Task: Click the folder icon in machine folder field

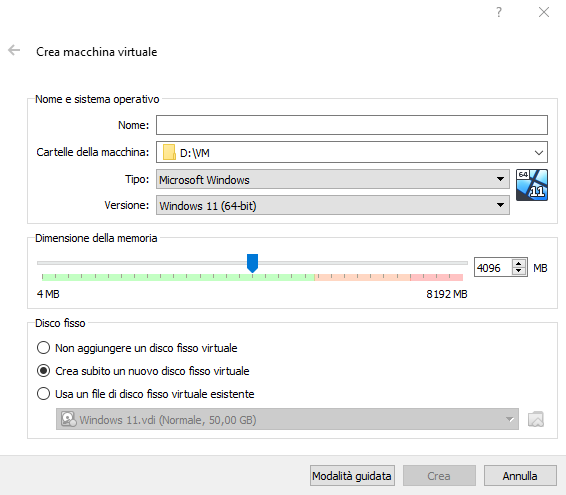Action: click(169, 152)
